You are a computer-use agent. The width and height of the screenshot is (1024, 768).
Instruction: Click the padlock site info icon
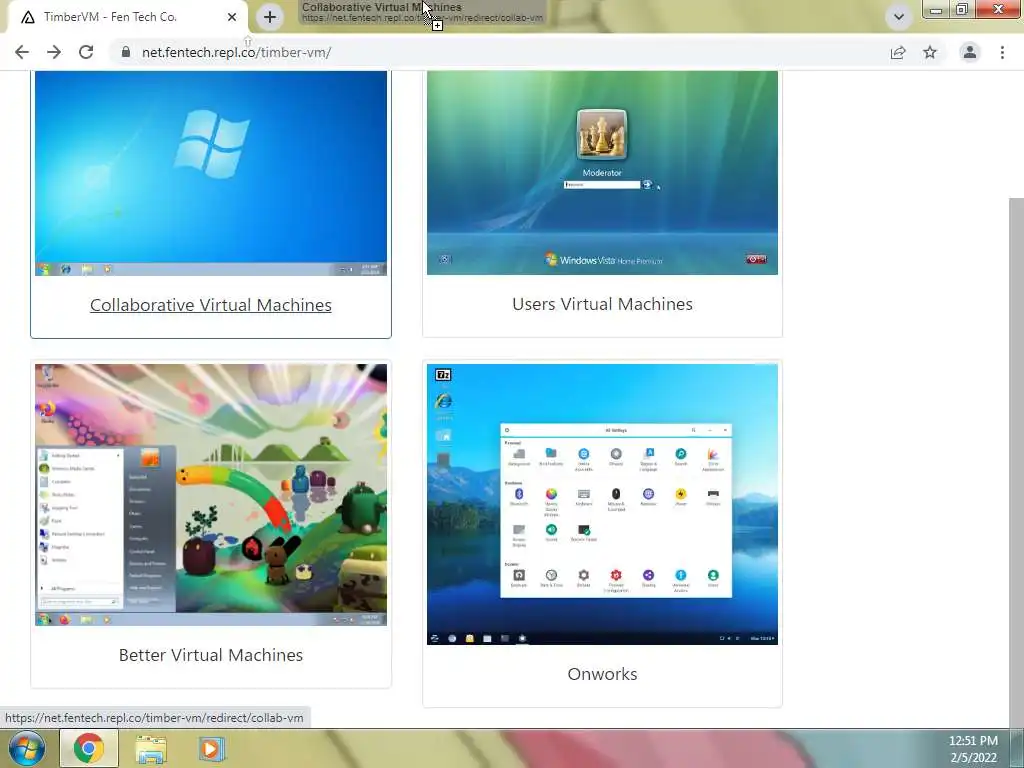coord(126,52)
